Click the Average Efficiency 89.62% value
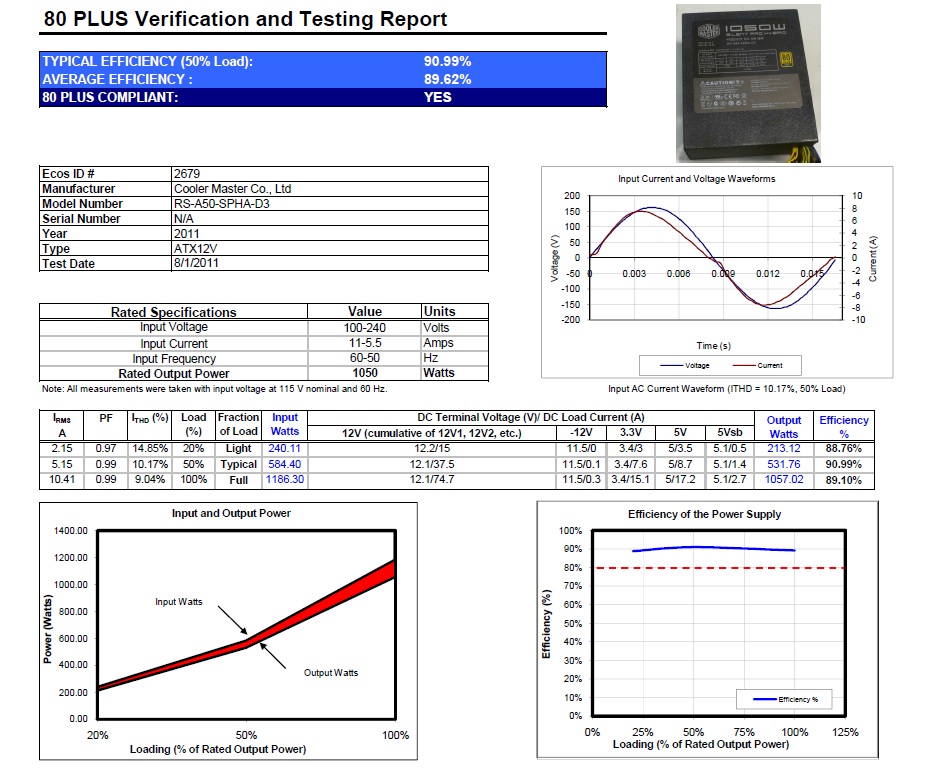Screen dimensions: 927x768 (x=447, y=79)
